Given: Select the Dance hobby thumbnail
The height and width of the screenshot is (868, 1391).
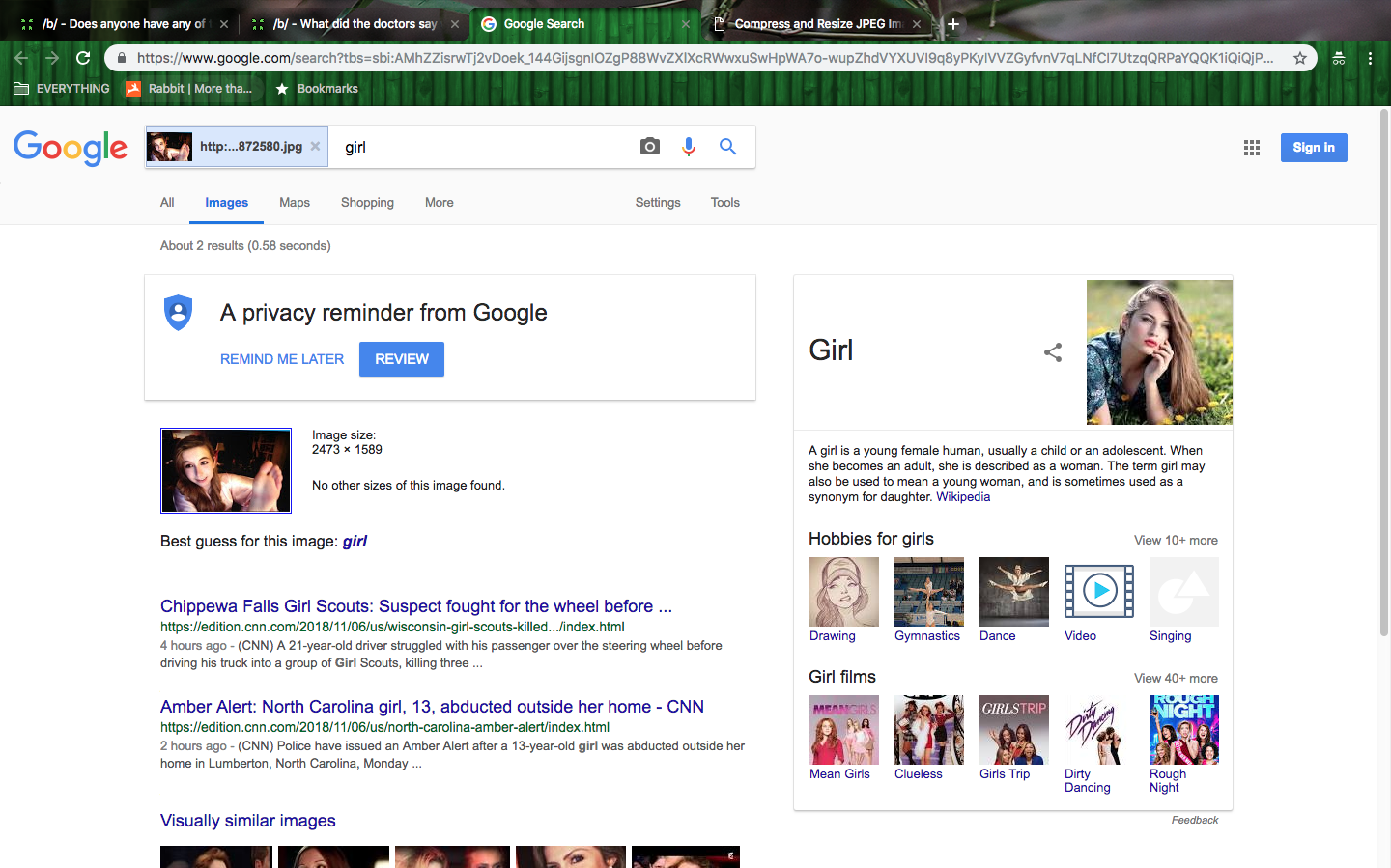Looking at the screenshot, I should pos(1014,592).
